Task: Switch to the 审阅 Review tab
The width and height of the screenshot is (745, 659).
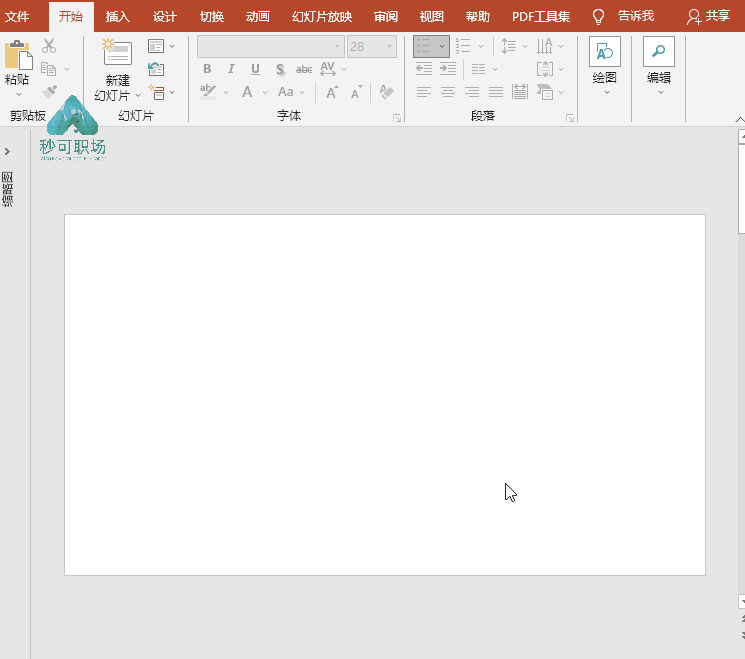Action: coord(385,17)
